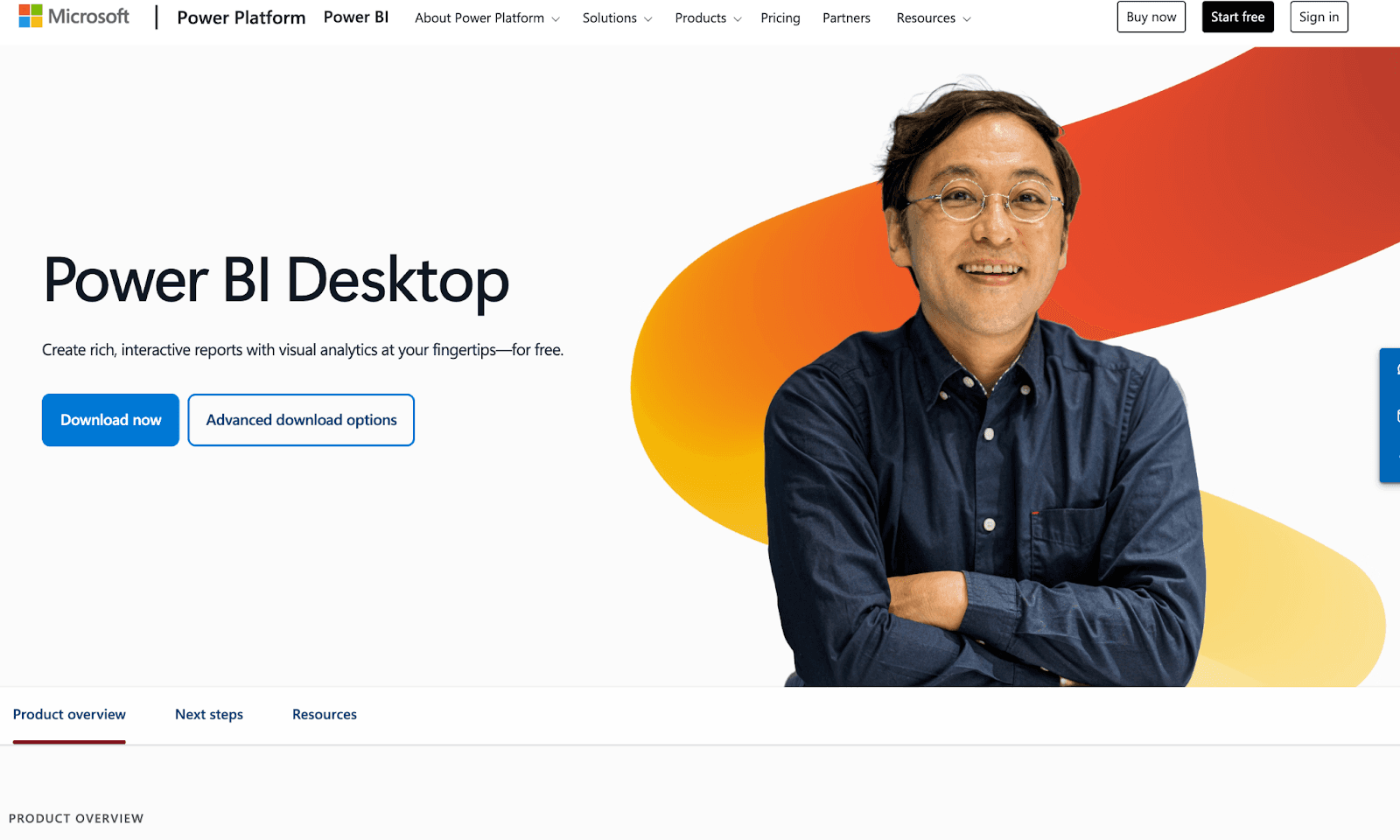Viewport: 1400px width, 840px height.
Task: Click the Download now button
Action: coord(110,420)
